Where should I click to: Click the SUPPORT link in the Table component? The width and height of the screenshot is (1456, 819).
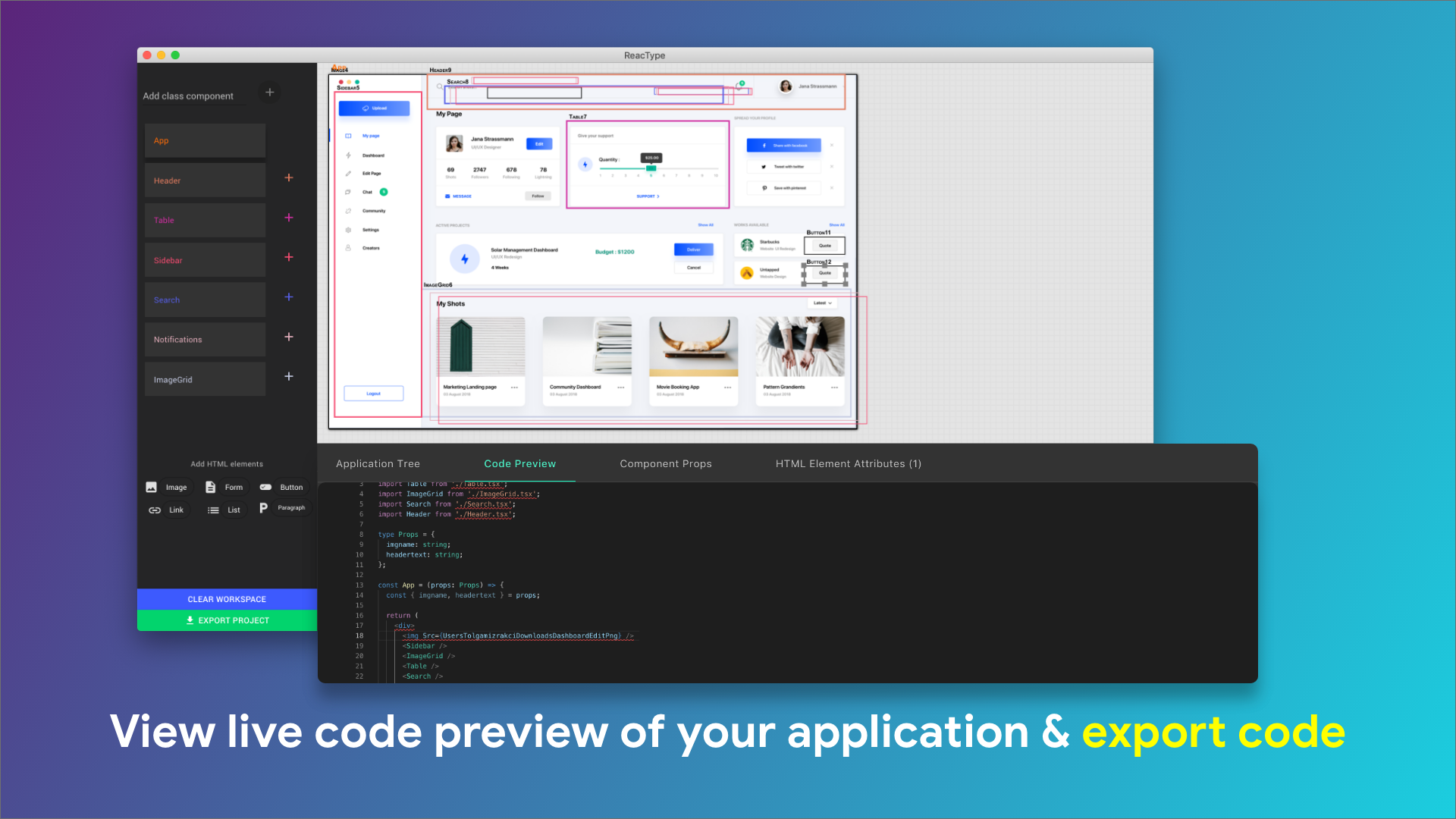click(x=648, y=196)
